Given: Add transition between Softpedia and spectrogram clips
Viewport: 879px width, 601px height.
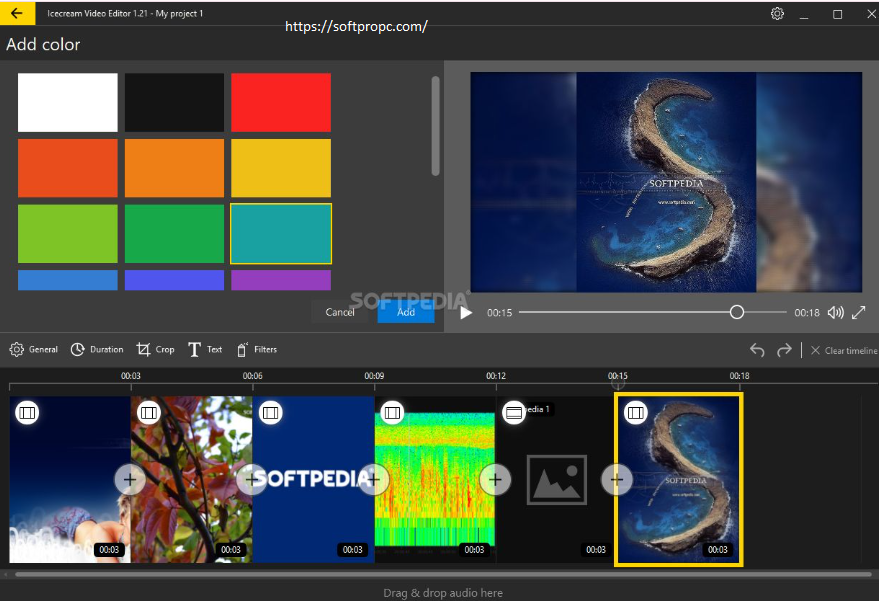Looking at the screenshot, I should [x=373, y=479].
